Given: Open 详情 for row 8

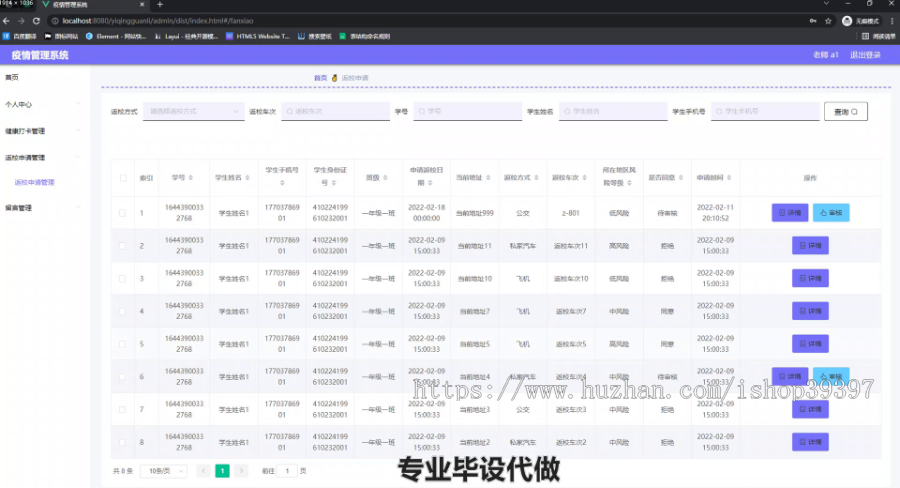Looking at the screenshot, I should (x=810, y=442).
